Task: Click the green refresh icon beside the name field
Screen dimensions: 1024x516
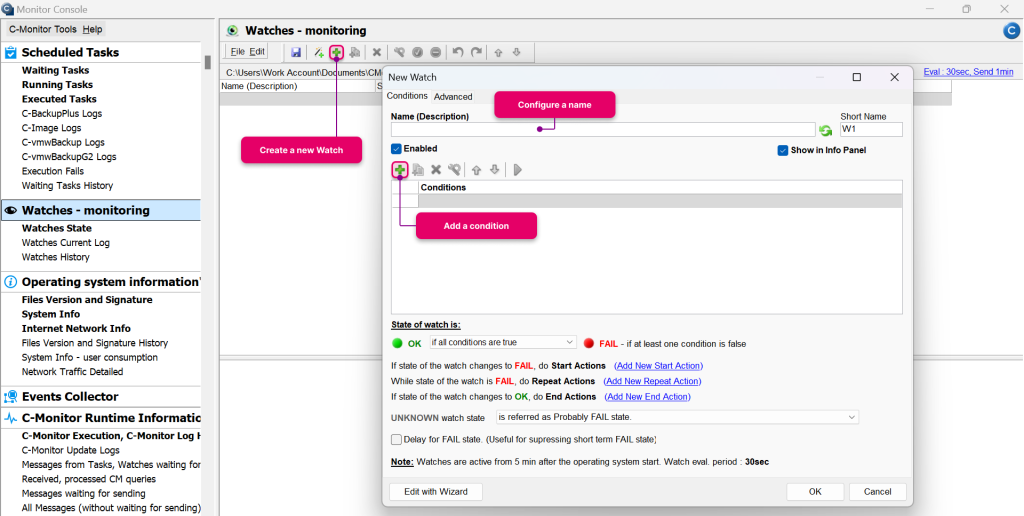Action: (x=825, y=130)
